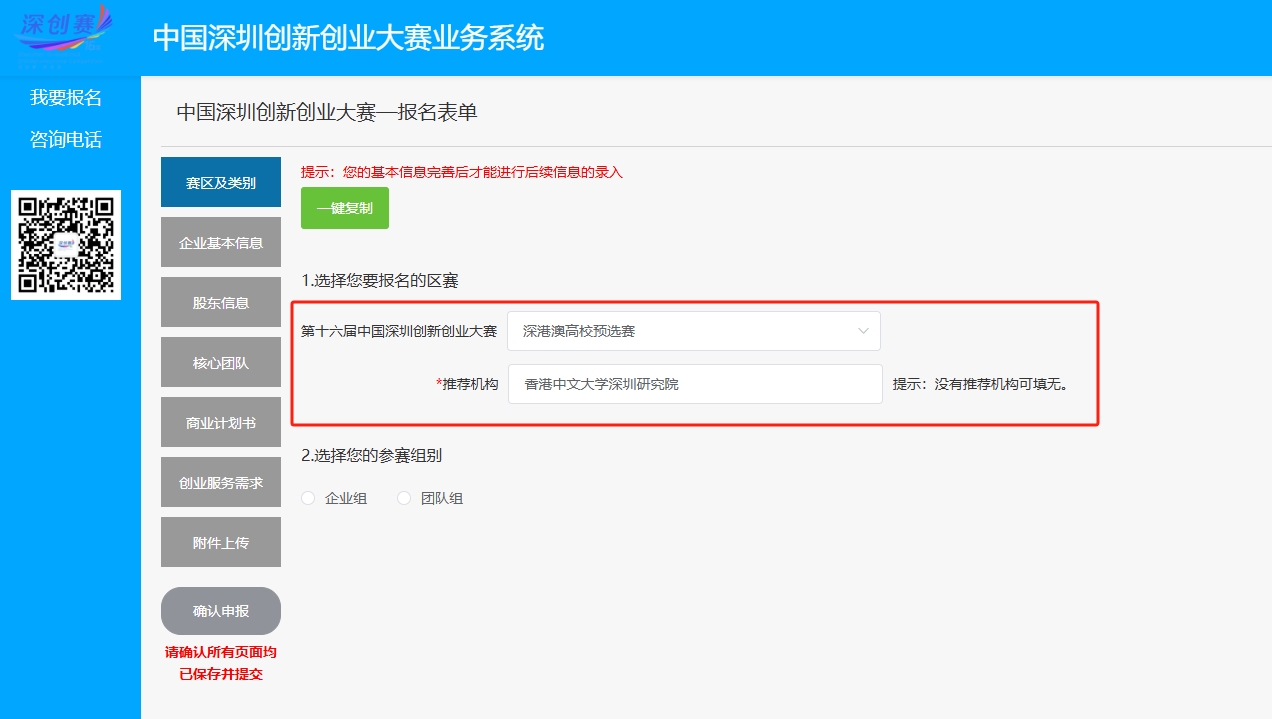Expand the 深港澳高校预选赛 dropdown

(x=694, y=331)
